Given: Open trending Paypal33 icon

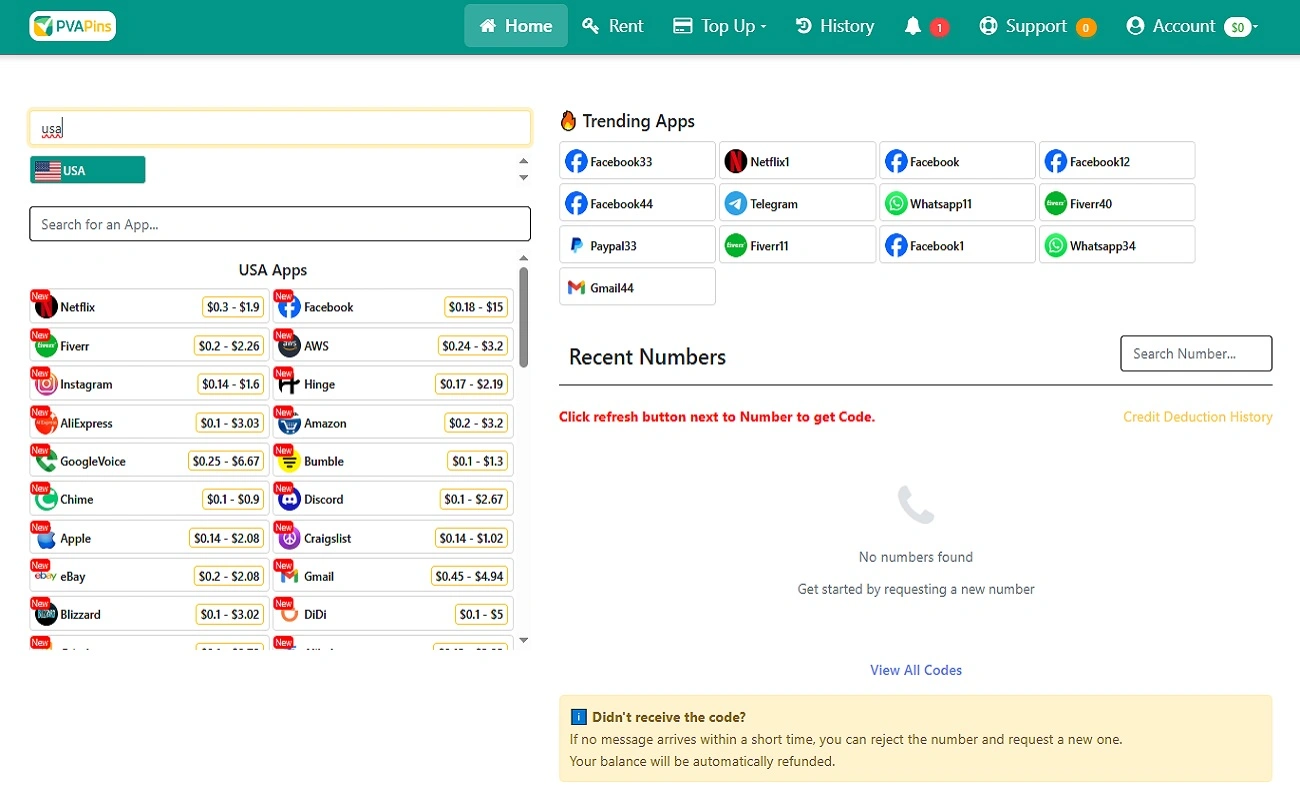Looking at the screenshot, I should (x=576, y=246).
